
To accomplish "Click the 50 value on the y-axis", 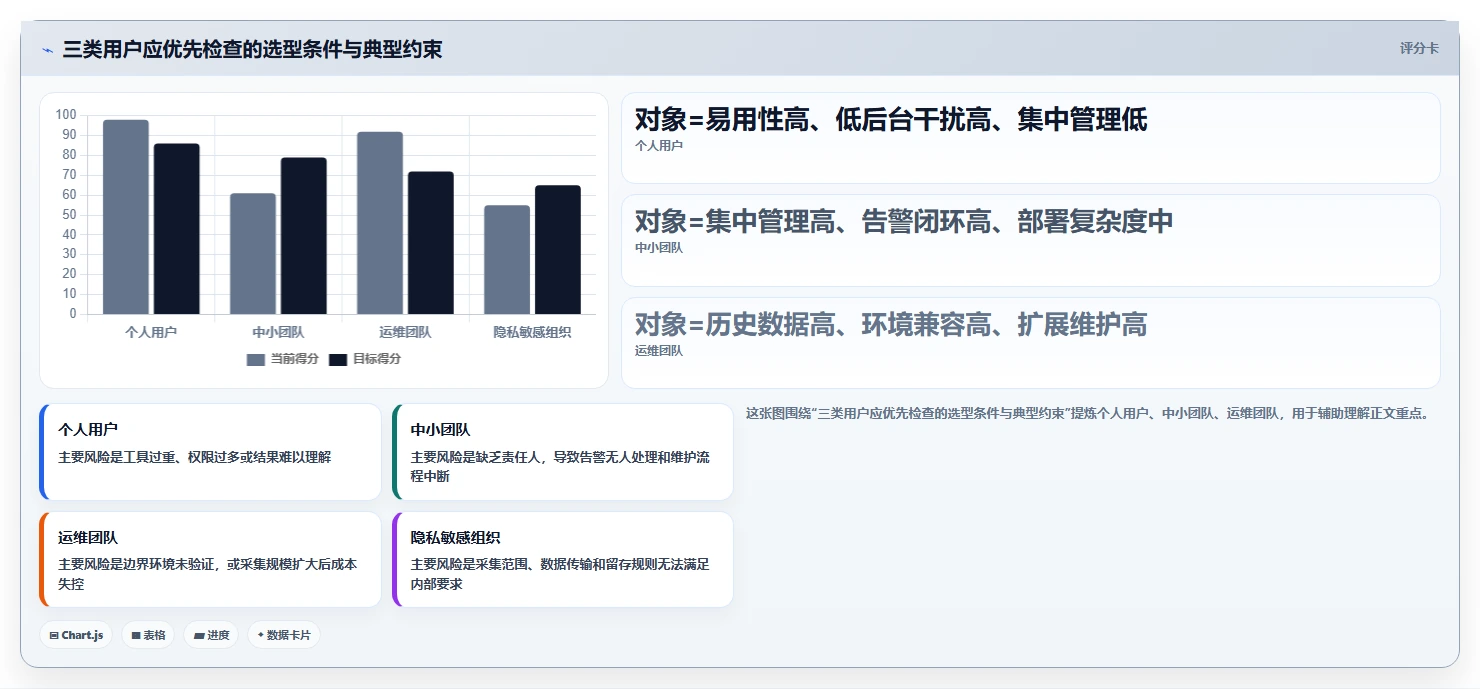I will point(69,214).
